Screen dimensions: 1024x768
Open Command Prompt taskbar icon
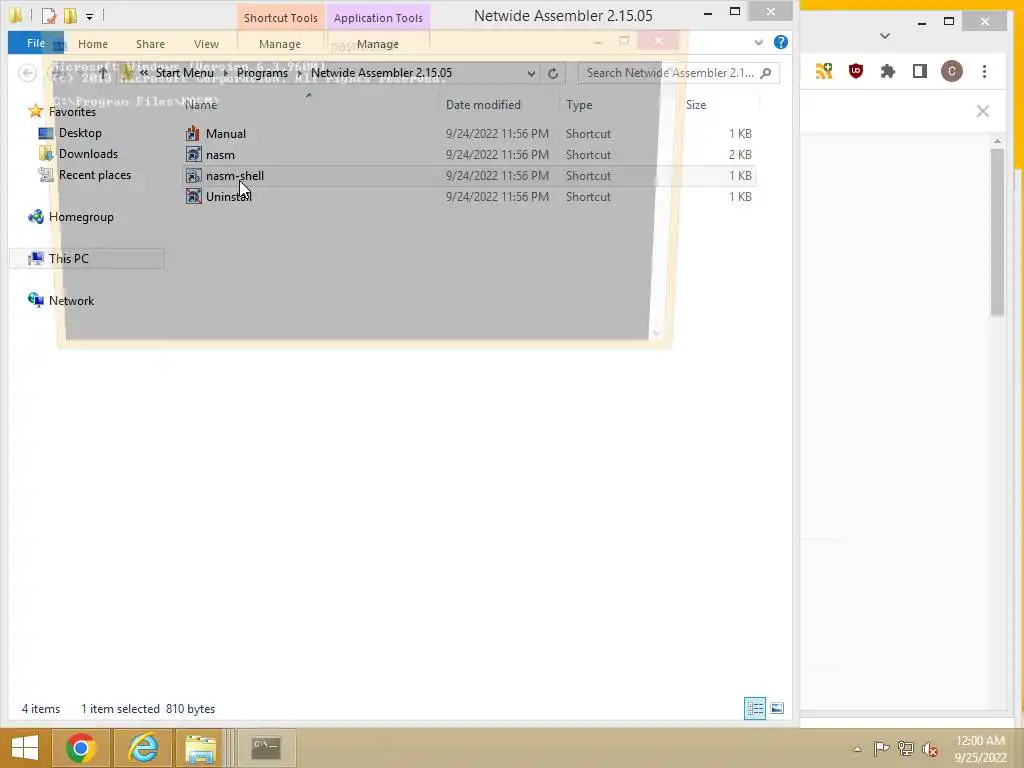(266, 747)
